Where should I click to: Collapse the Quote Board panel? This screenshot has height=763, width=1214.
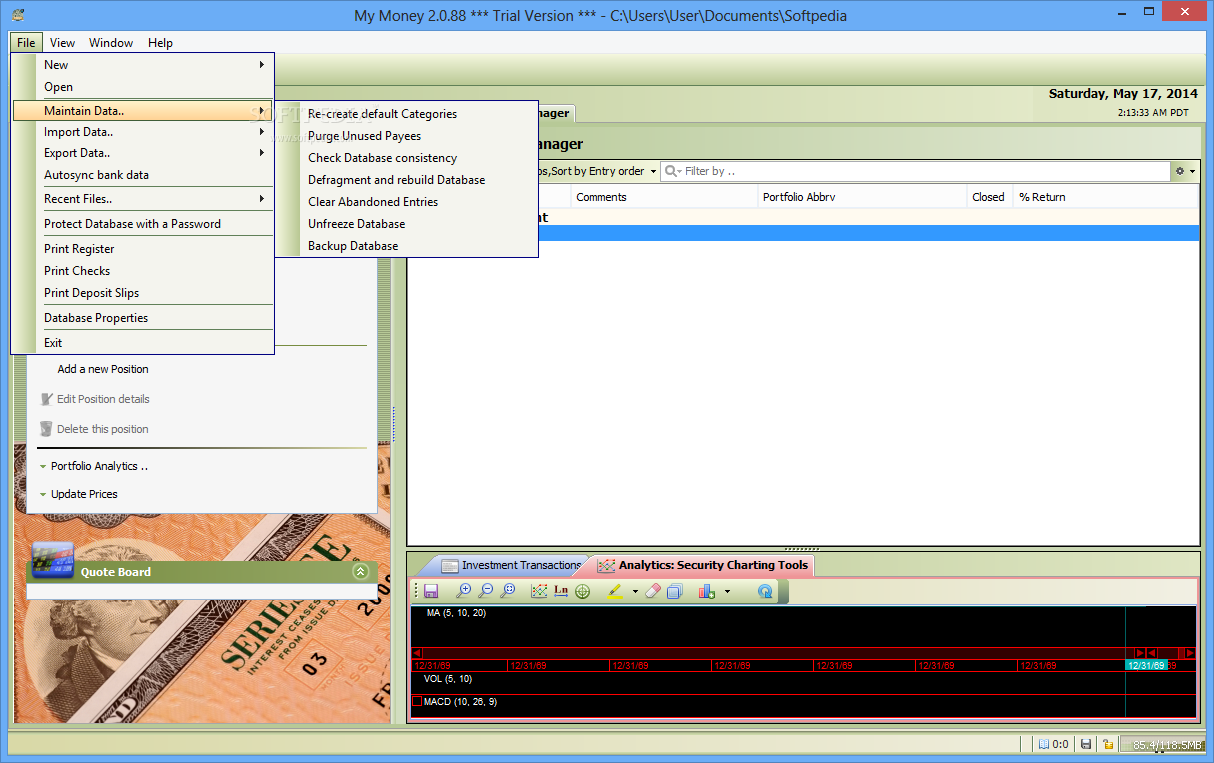[x=360, y=572]
